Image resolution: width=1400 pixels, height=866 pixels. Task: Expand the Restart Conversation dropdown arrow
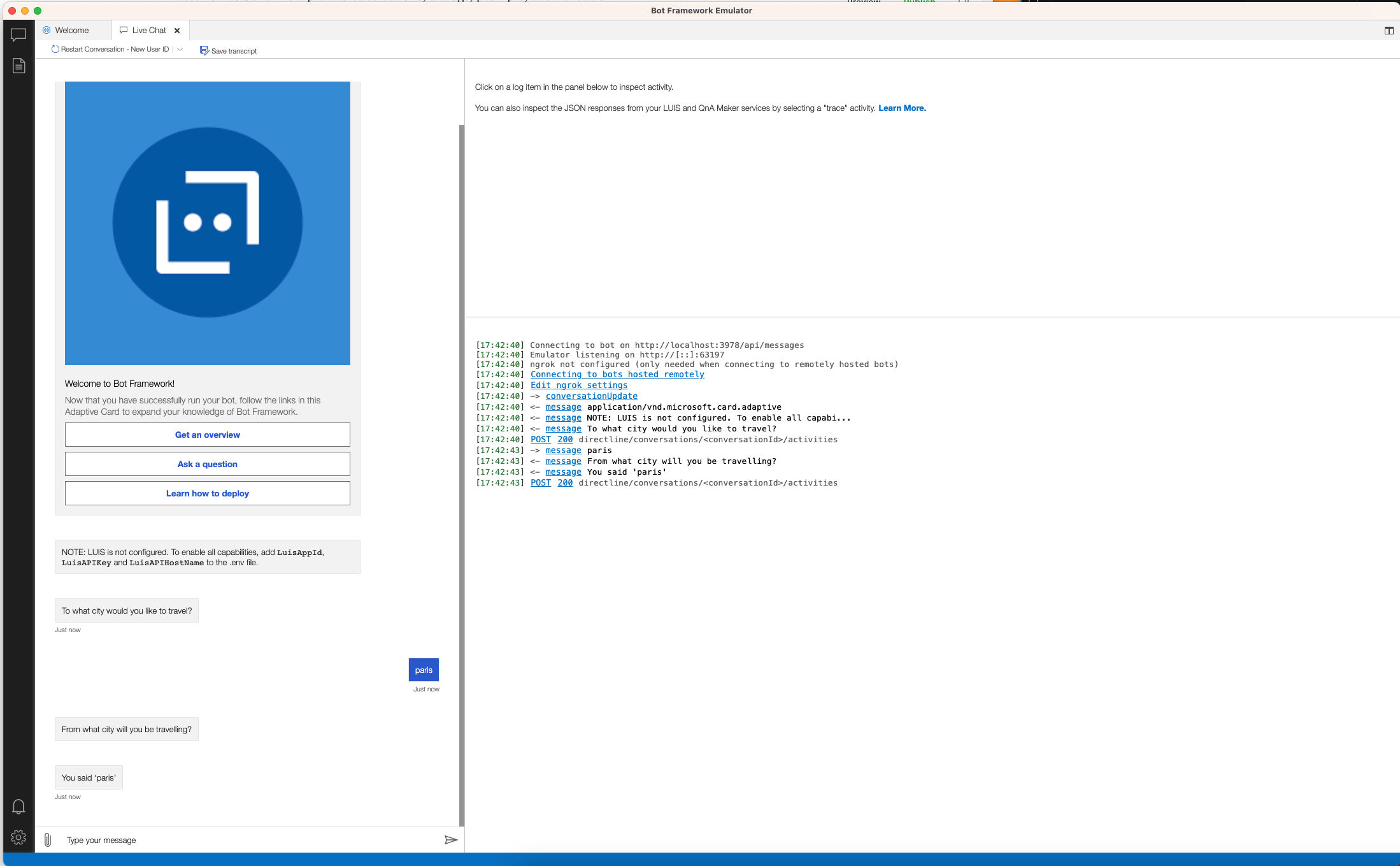click(180, 49)
